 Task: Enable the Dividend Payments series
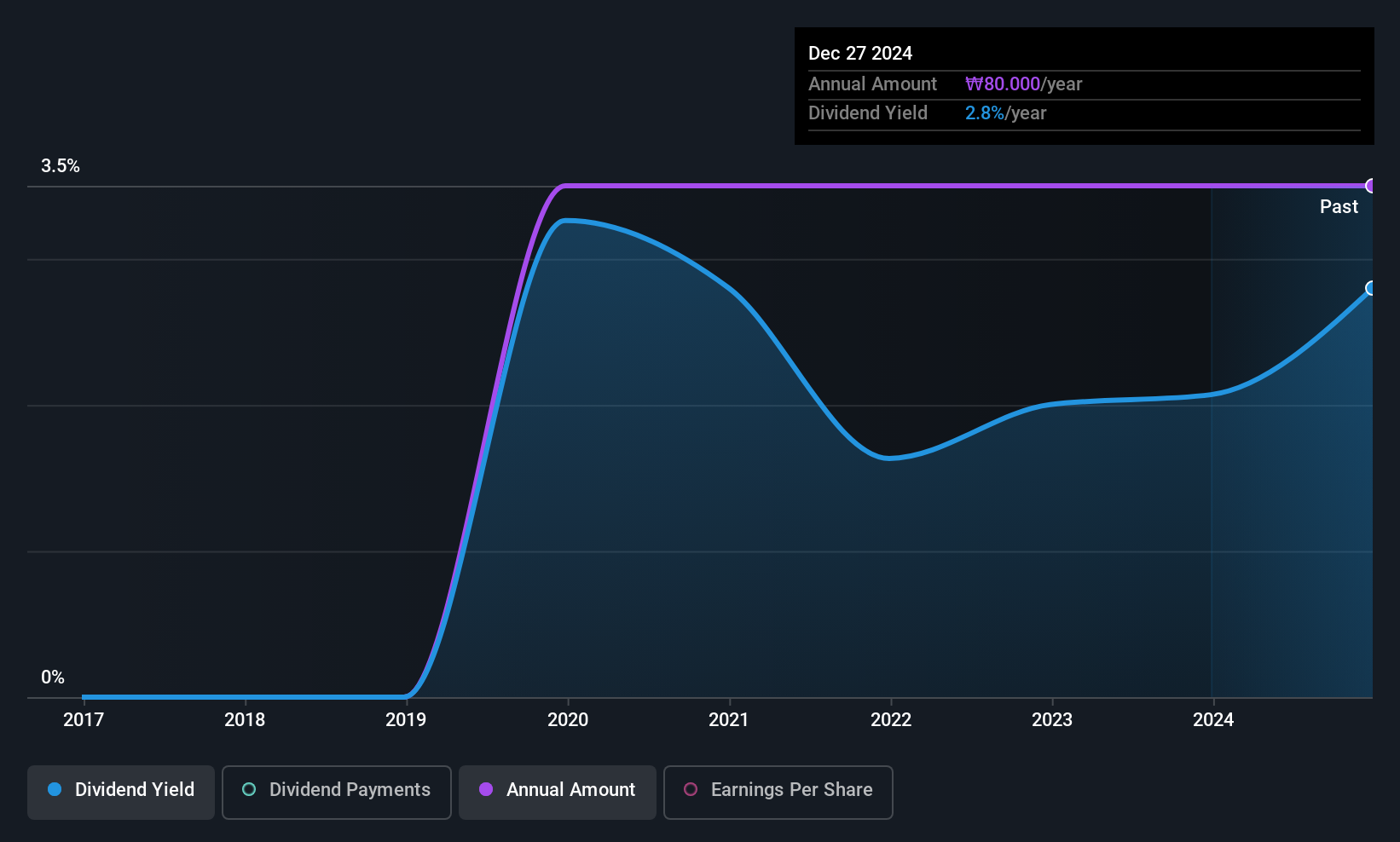[x=337, y=793]
